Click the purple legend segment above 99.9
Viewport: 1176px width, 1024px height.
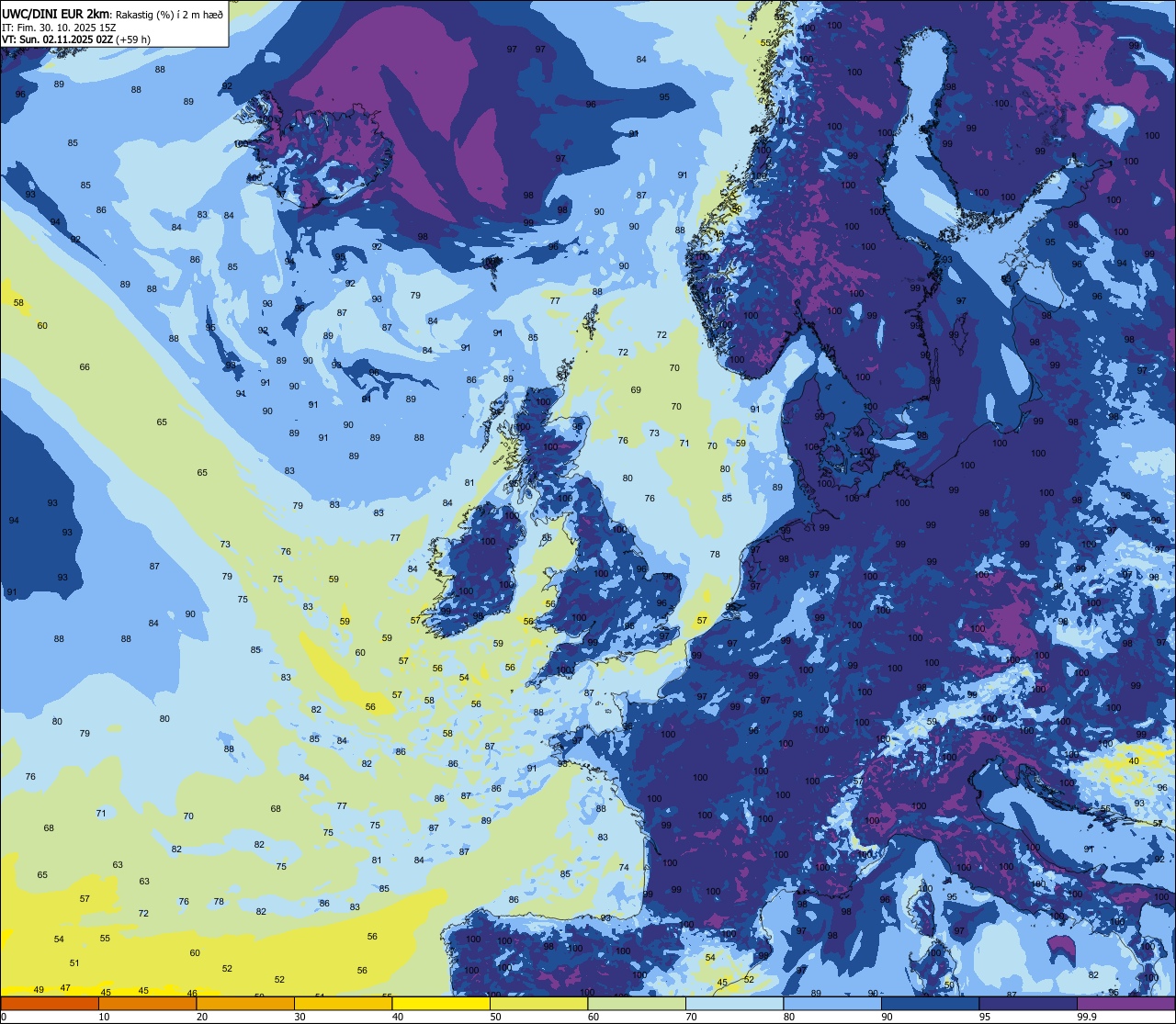[x=1125, y=1003]
